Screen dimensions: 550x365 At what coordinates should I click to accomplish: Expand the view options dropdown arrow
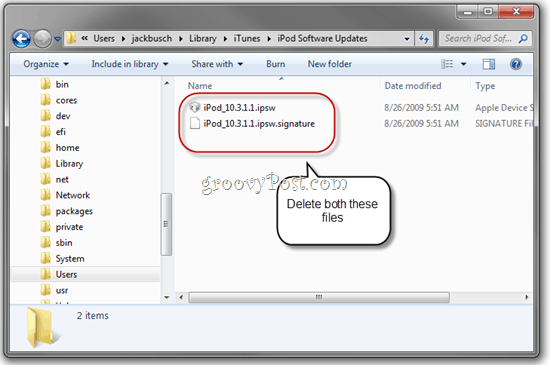point(463,64)
